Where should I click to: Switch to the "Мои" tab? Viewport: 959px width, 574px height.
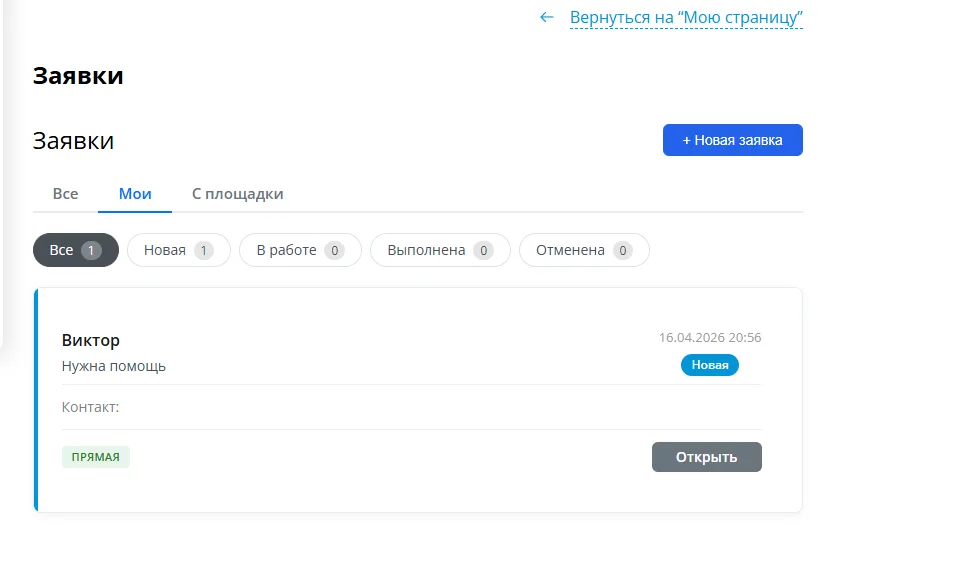[x=135, y=194]
